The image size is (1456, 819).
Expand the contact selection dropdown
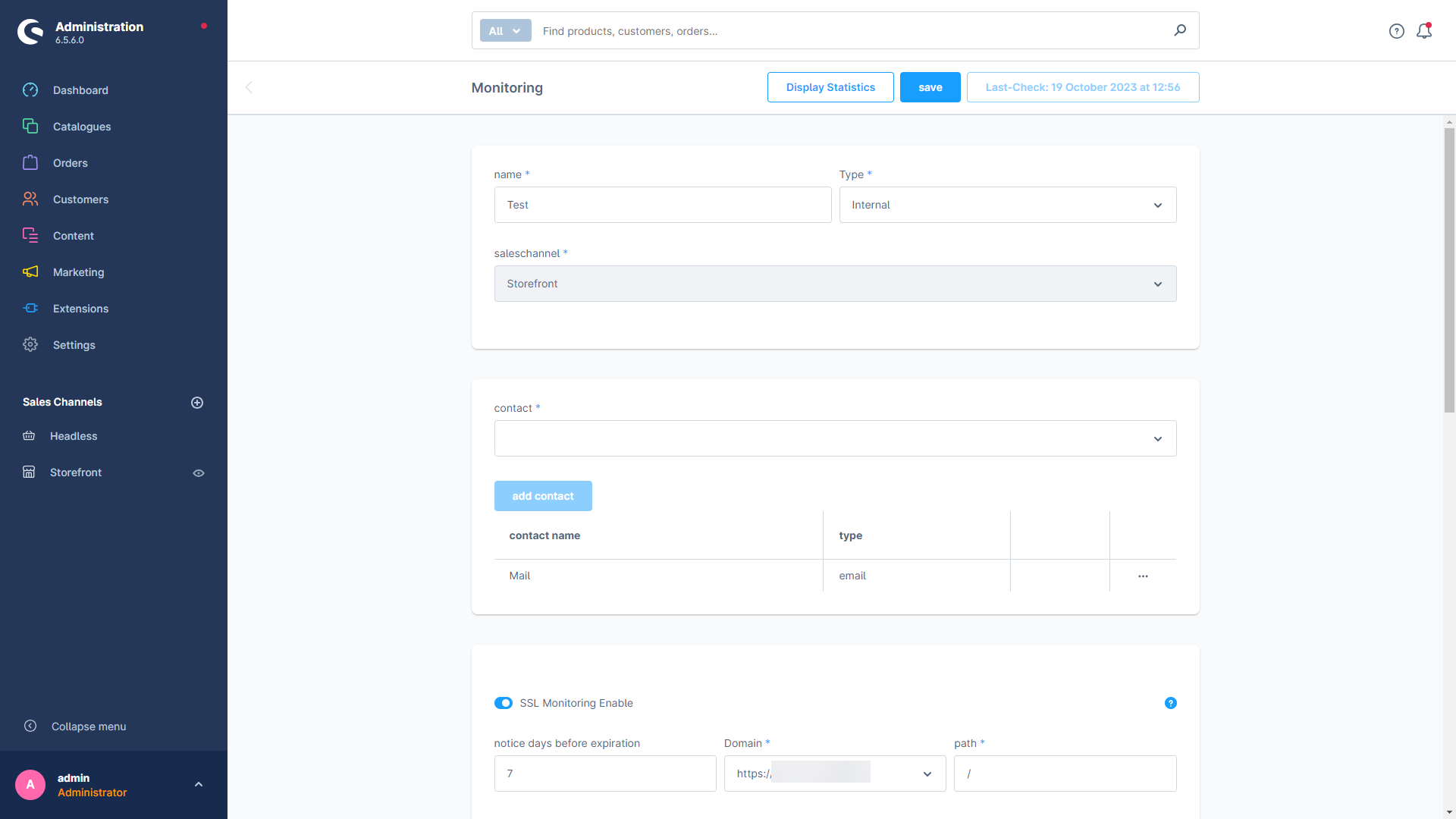(1158, 438)
